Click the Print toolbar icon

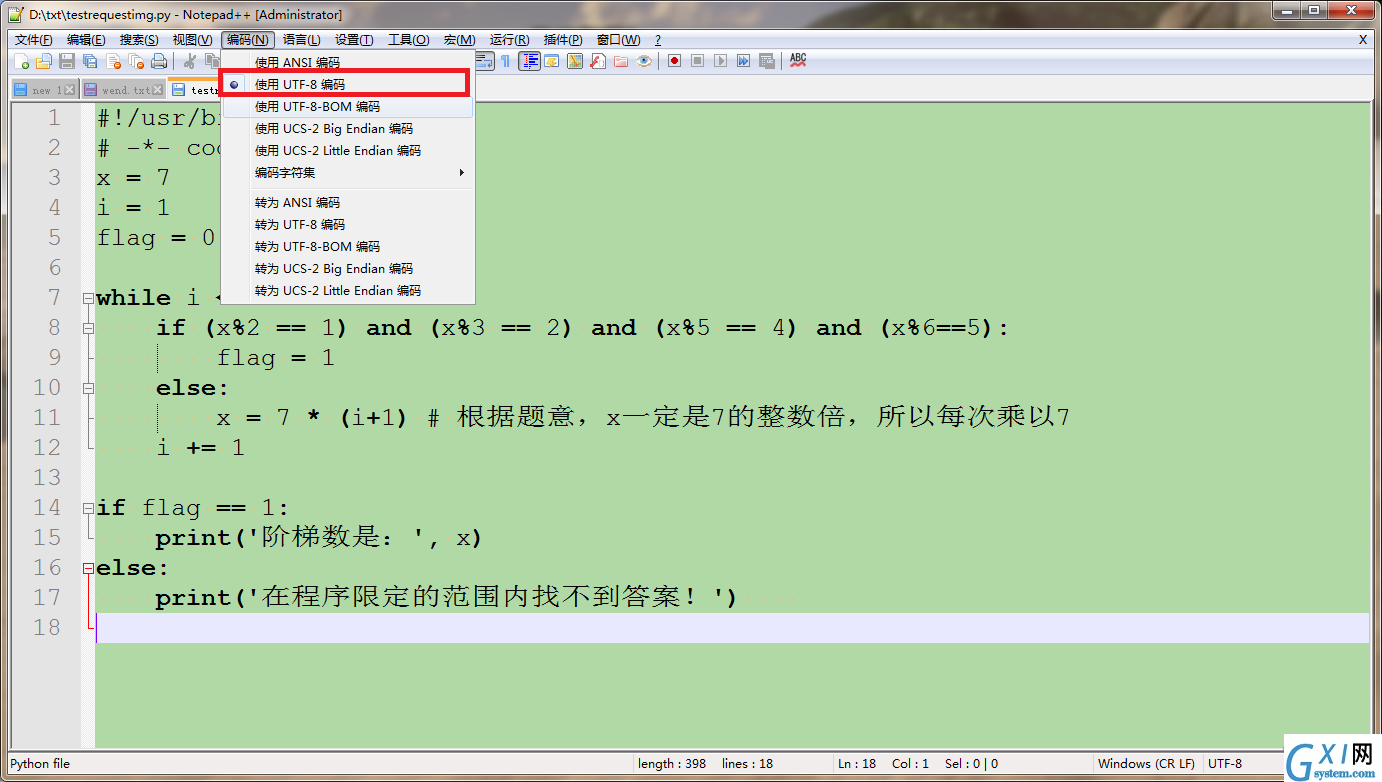pyautogui.click(x=159, y=61)
